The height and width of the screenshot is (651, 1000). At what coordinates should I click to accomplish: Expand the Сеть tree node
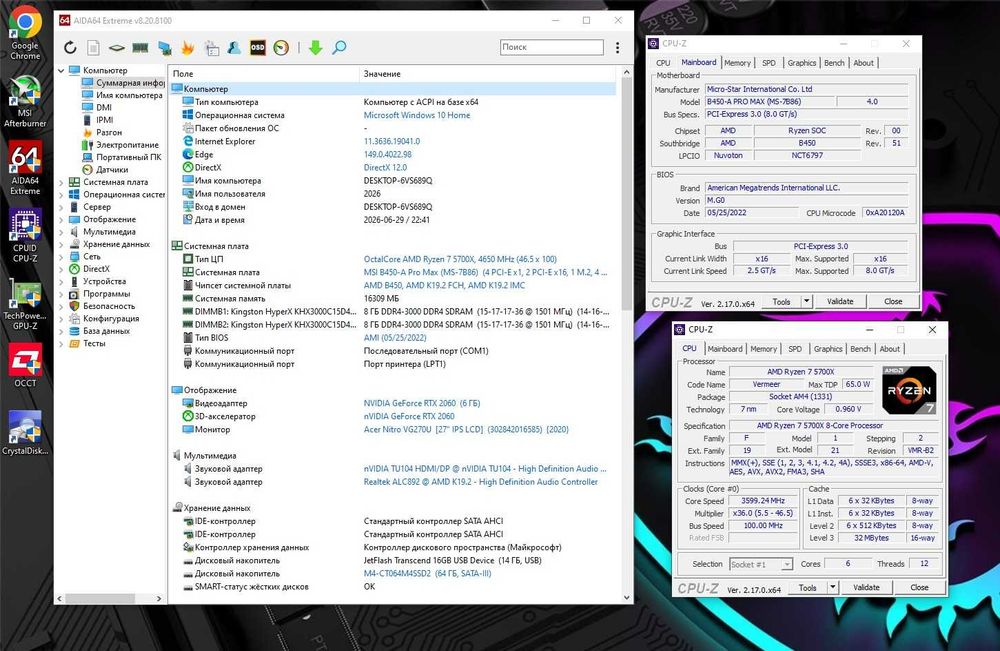click(x=61, y=257)
